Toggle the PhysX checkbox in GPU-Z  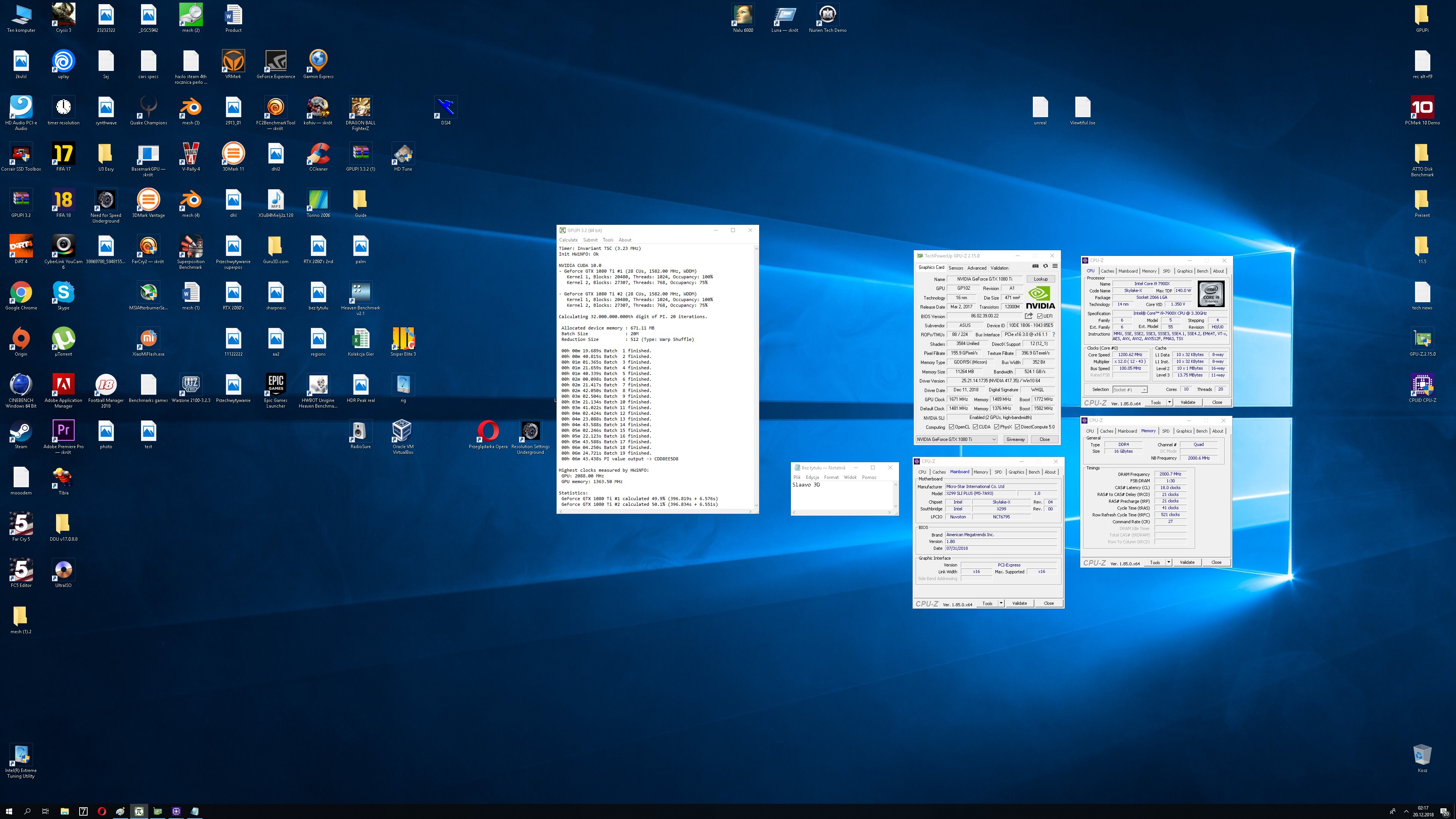click(996, 427)
